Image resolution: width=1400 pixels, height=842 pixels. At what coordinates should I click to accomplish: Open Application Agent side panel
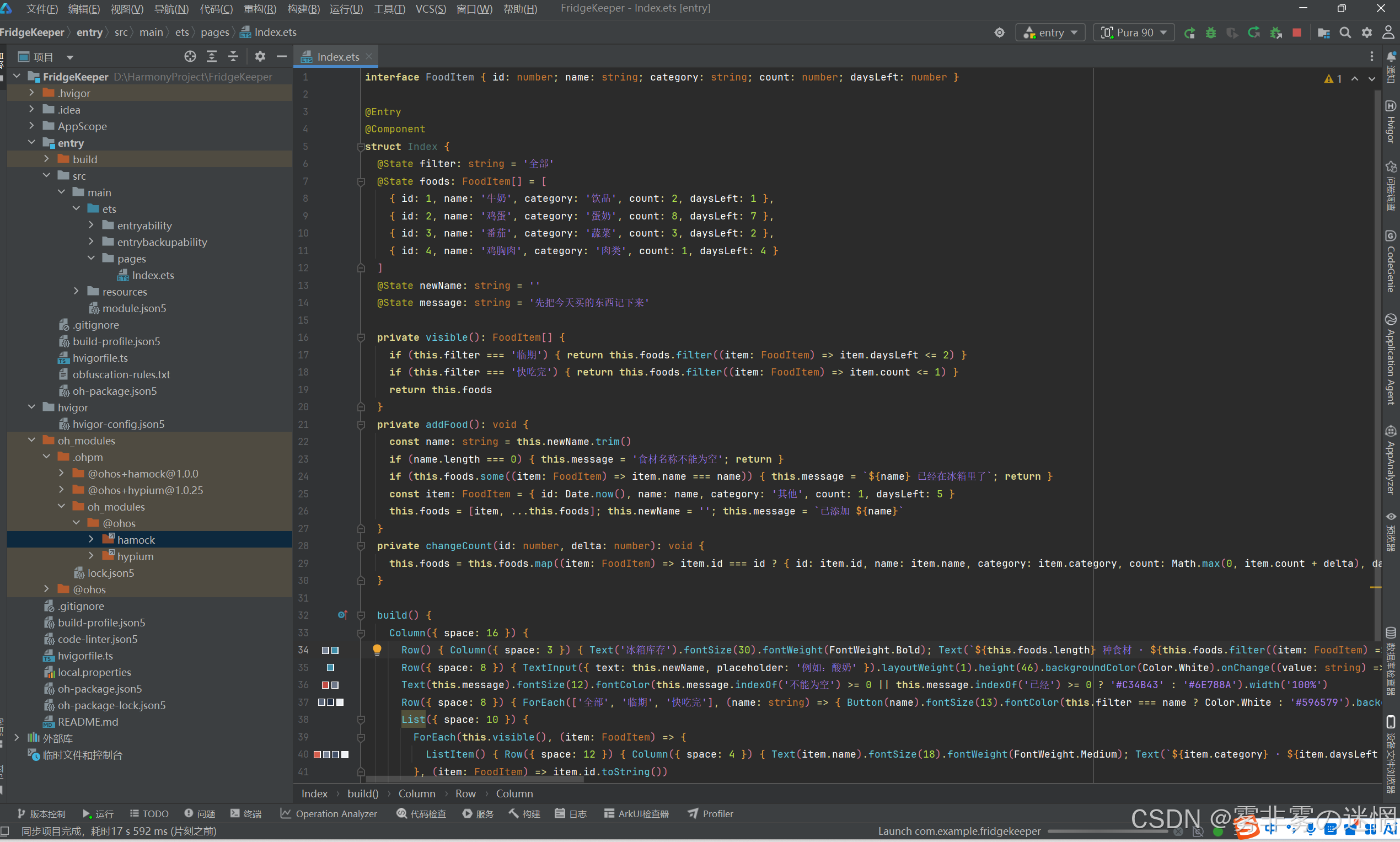1391,359
